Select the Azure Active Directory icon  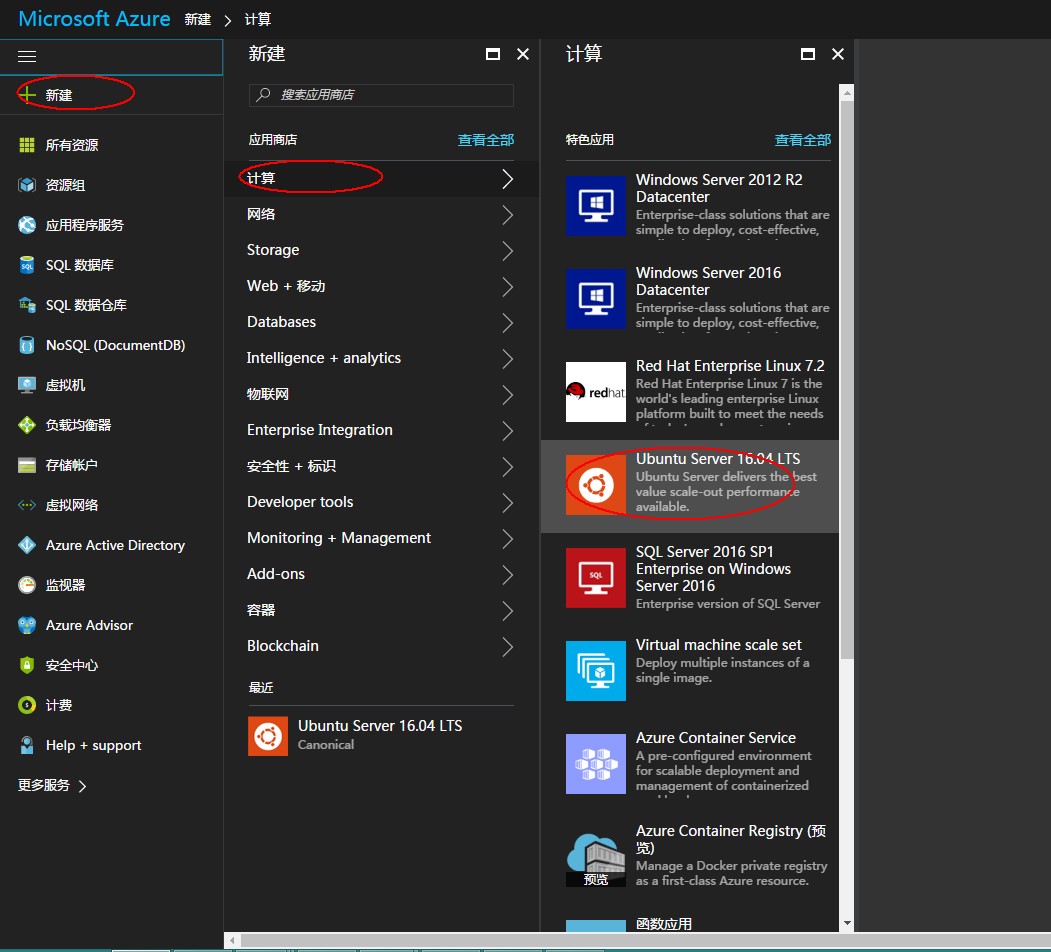pos(27,545)
